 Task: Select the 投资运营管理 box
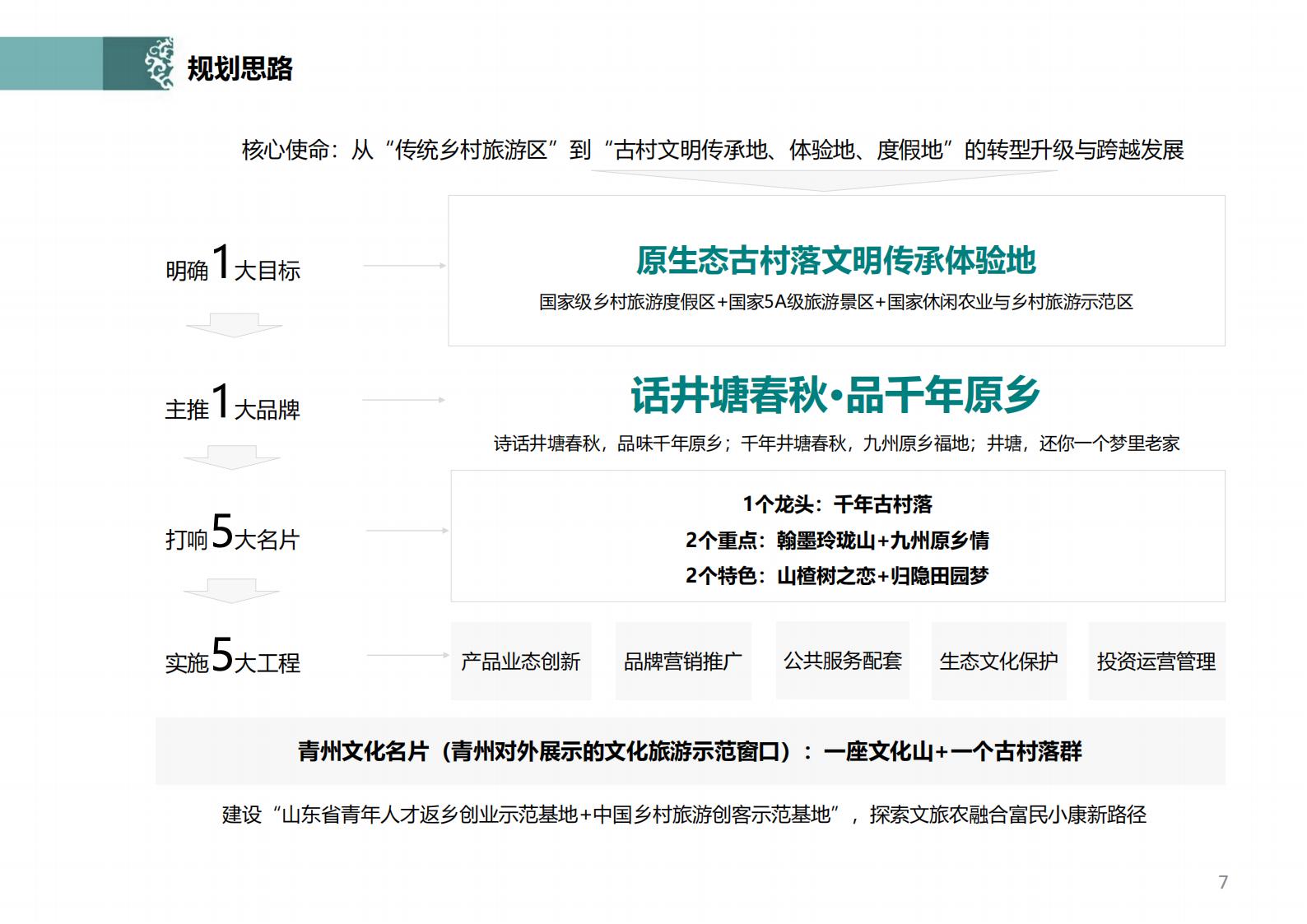click(x=1156, y=661)
